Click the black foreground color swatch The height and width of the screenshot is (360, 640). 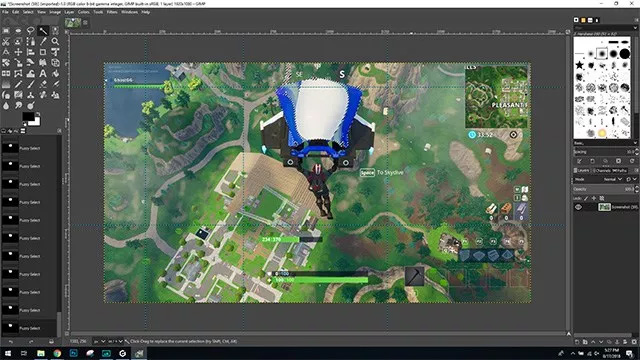pos(28,116)
